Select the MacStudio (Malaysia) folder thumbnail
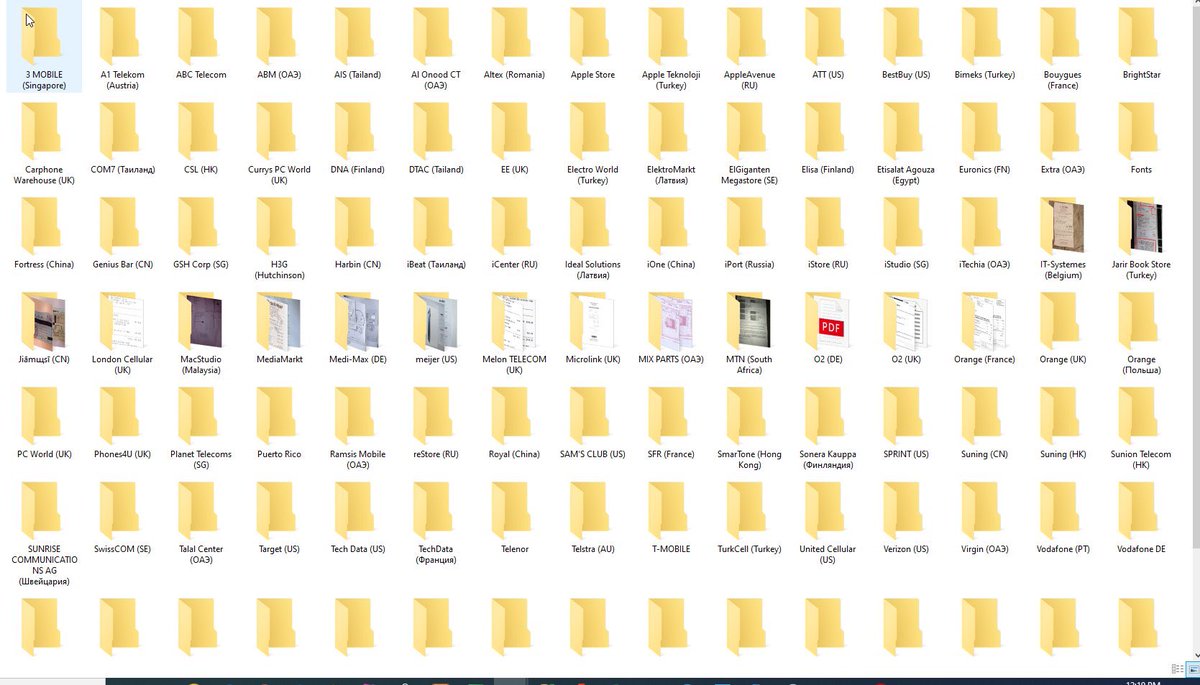Viewport: 1200px width, 685px height. point(200,321)
